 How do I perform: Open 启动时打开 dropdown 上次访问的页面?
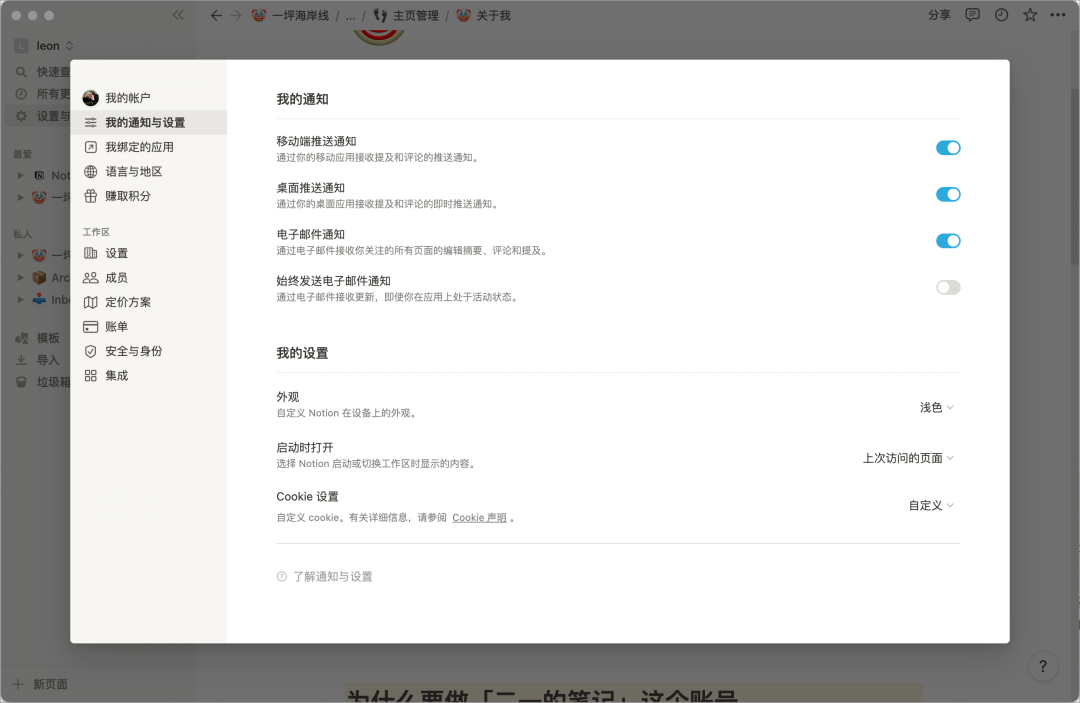coord(908,458)
